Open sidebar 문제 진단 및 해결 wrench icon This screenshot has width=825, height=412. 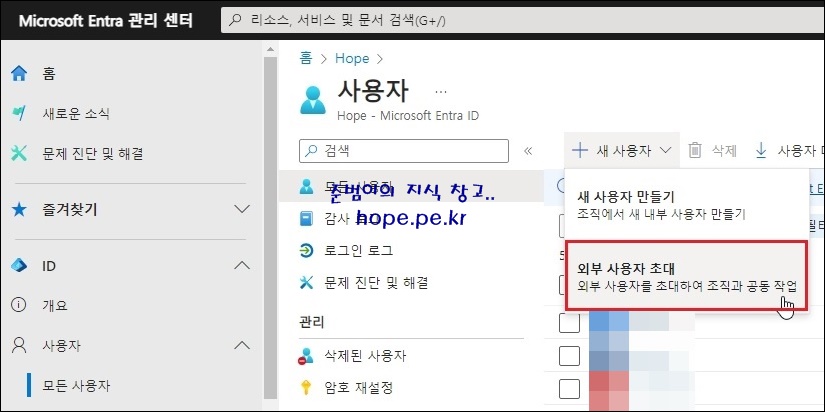click(18, 154)
